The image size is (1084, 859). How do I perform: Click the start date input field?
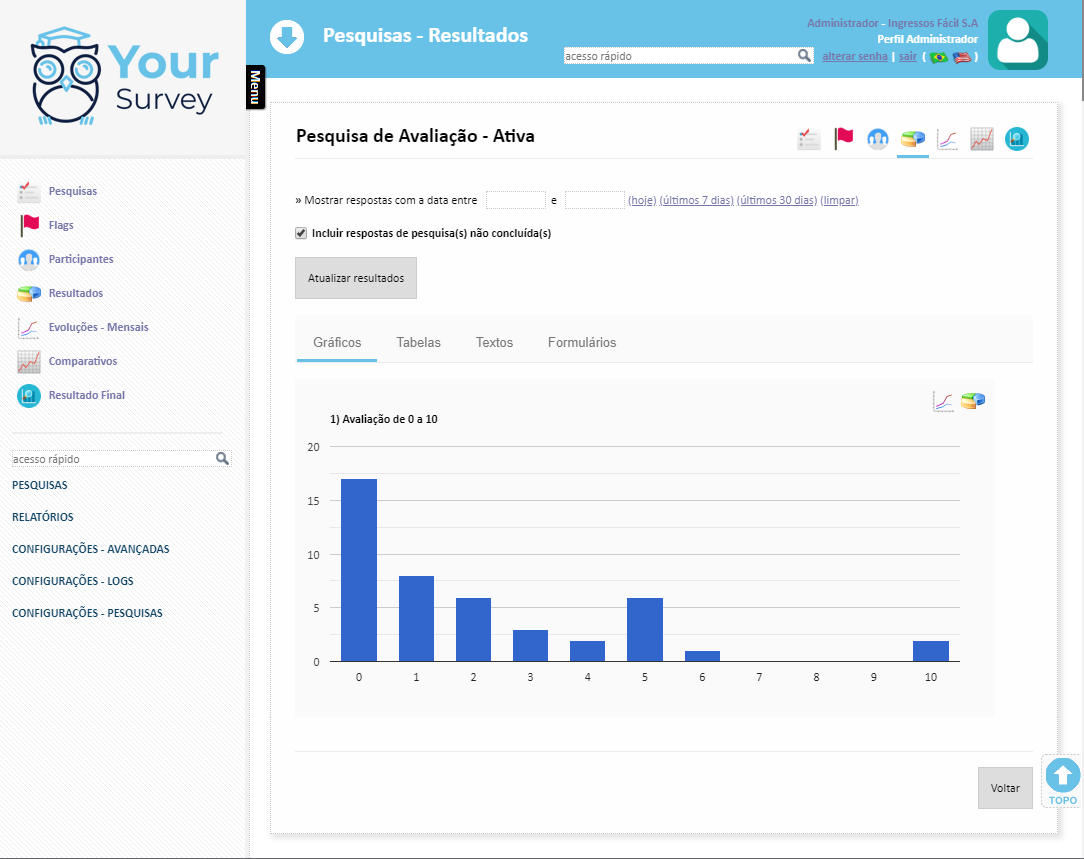[515, 200]
